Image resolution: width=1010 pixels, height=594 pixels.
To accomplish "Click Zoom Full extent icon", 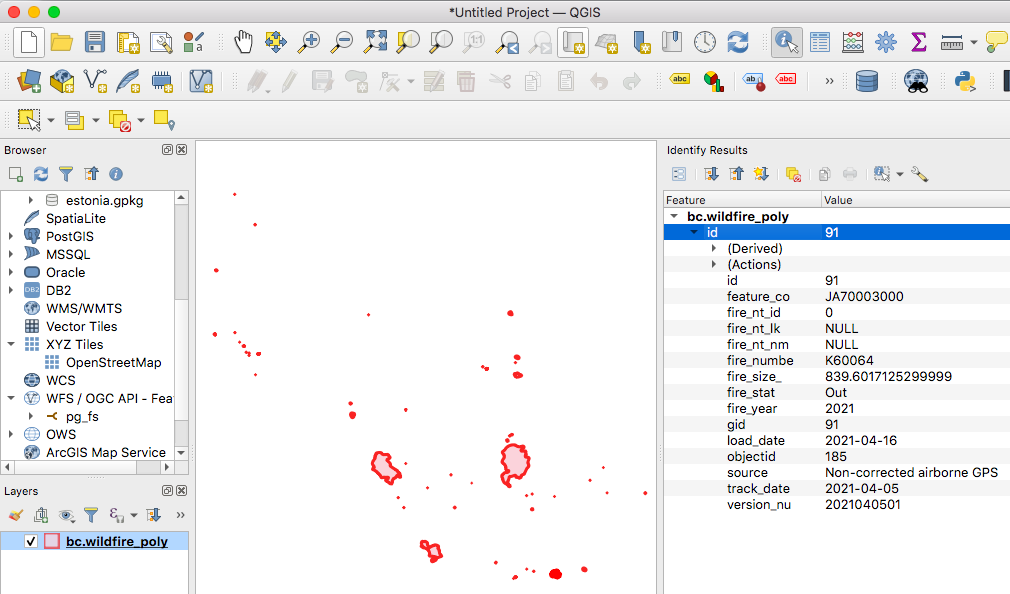I will [375, 43].
